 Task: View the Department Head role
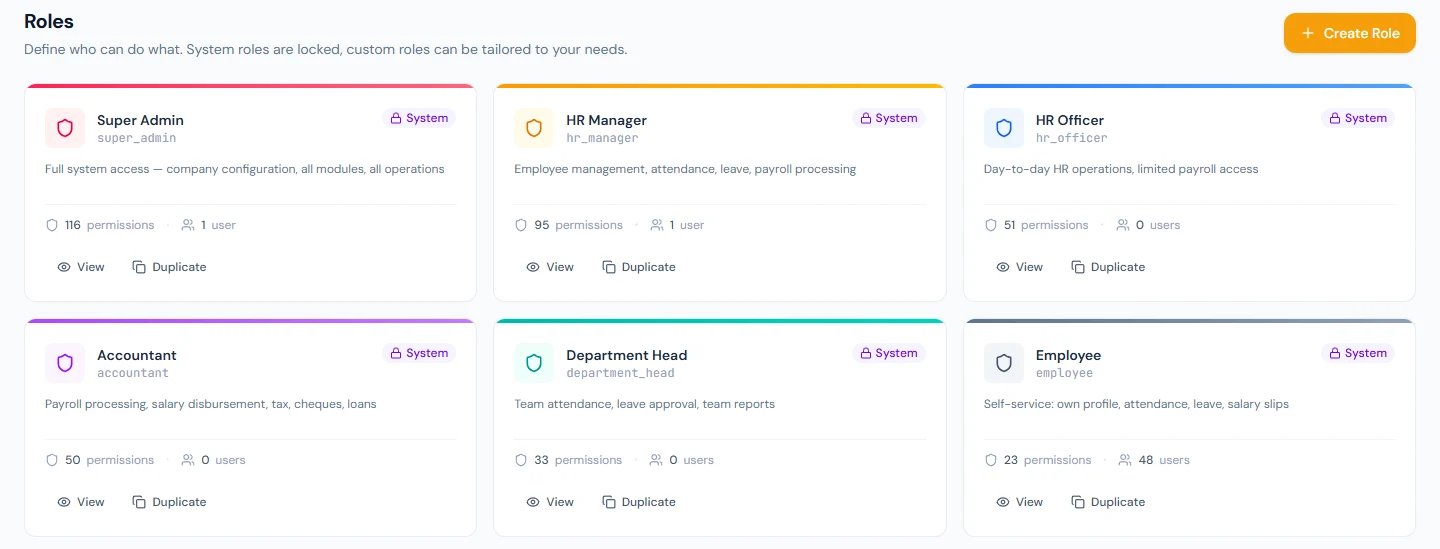(x=550, y=502)
